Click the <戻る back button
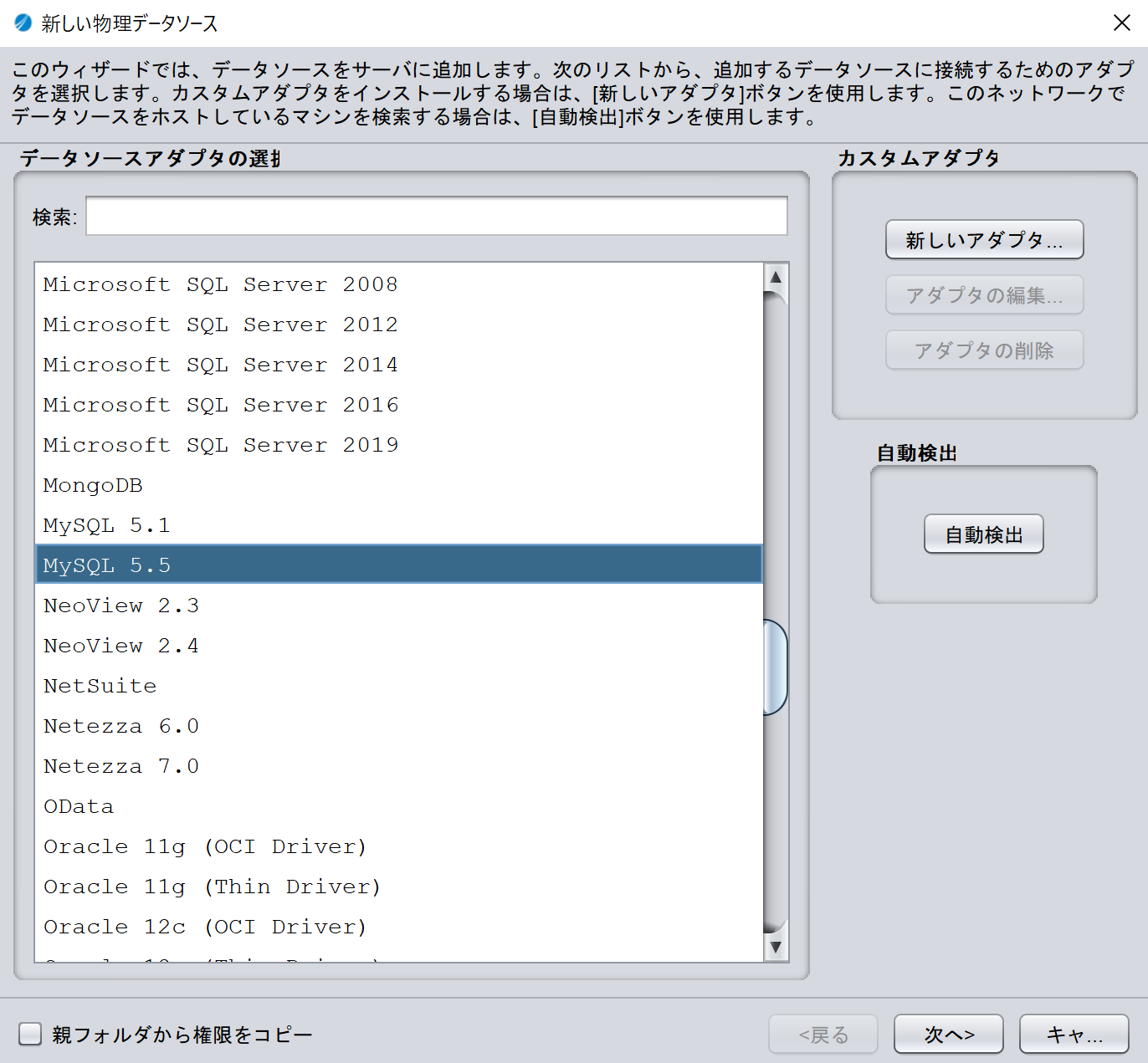Screen dimensions: 1148x1063 (823, 1035)
